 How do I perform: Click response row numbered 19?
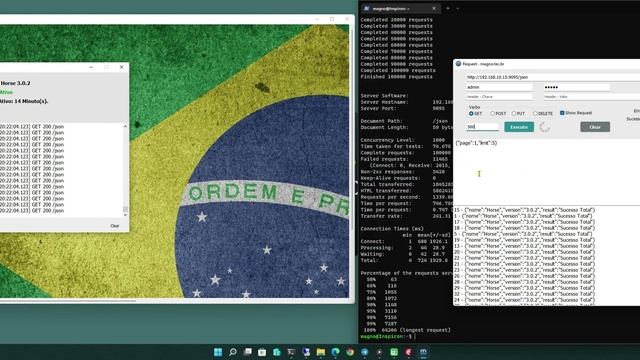click(x=524, y=240)
